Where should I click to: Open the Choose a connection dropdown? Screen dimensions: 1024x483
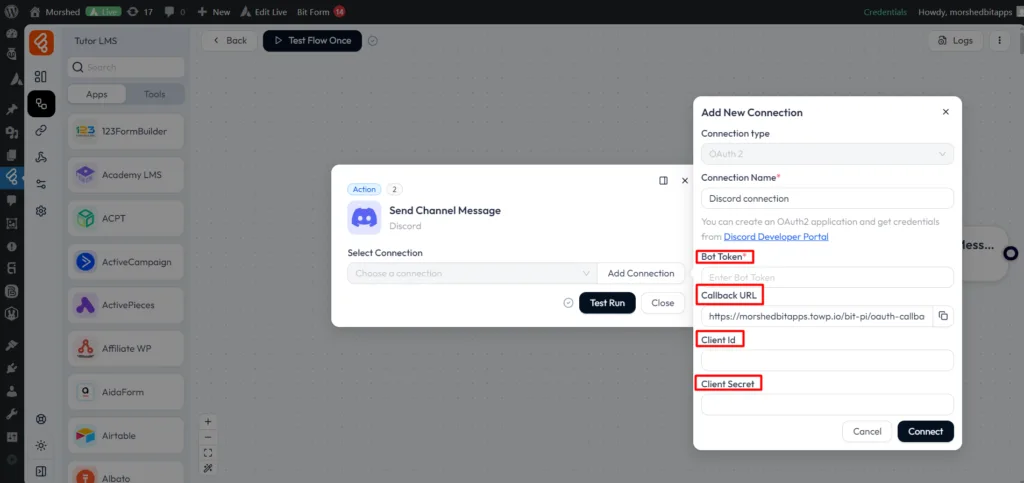click(x=472, y=273)
